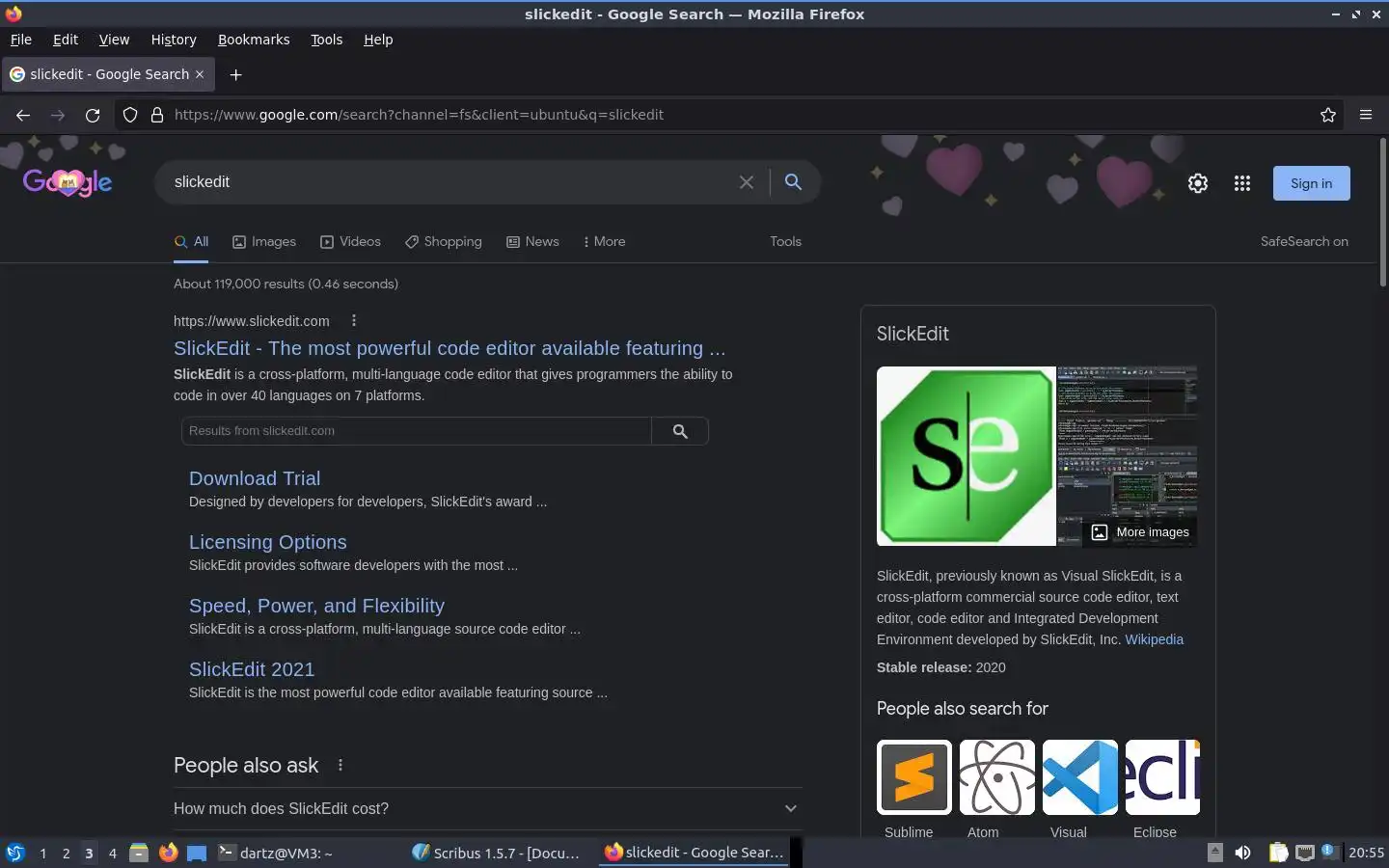Launch Firefox from the taskbar quick launcher
Screen dimensions: 1389x868
pos(168,853)
